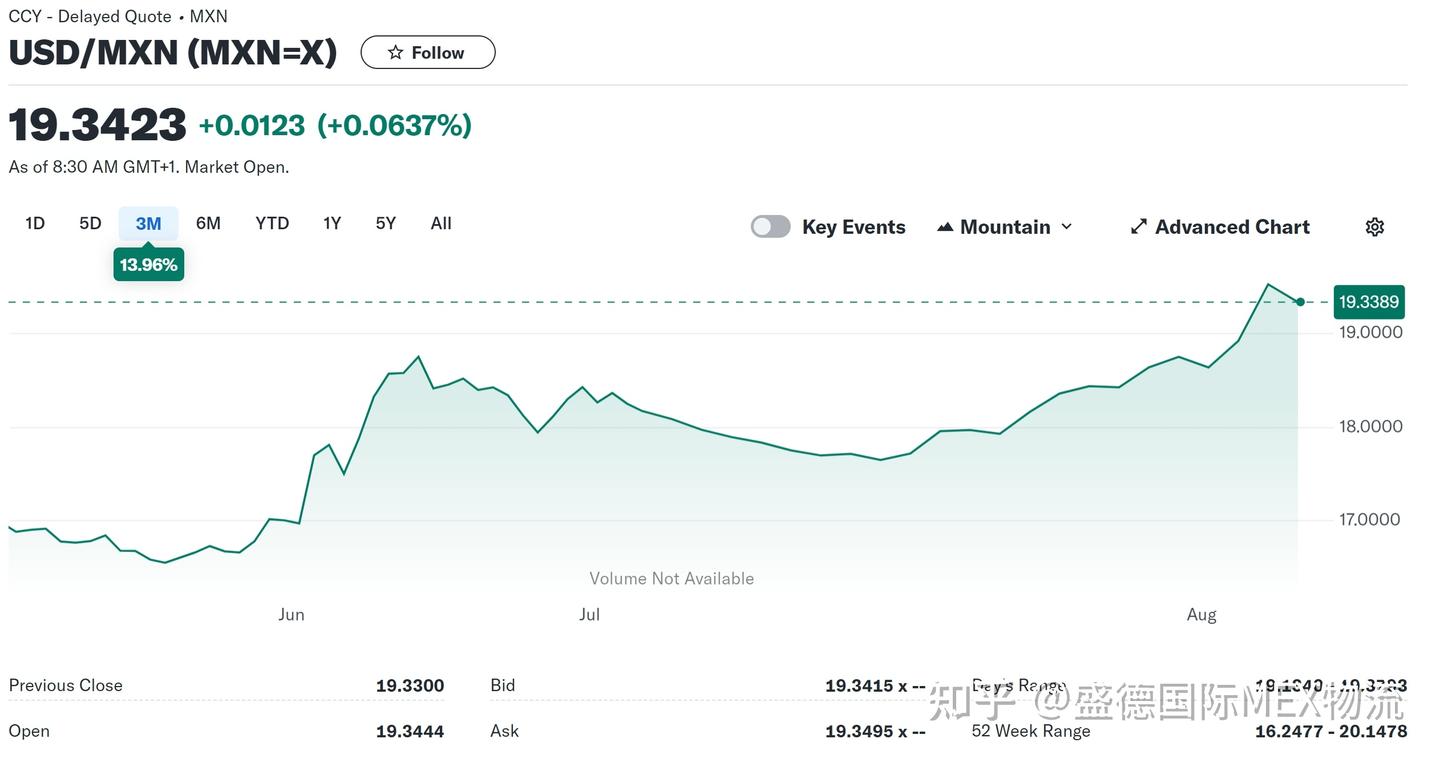Open chart display options via Mountain dropdown
This screenshot has width=1440, height=759.
coord(1005,226)
